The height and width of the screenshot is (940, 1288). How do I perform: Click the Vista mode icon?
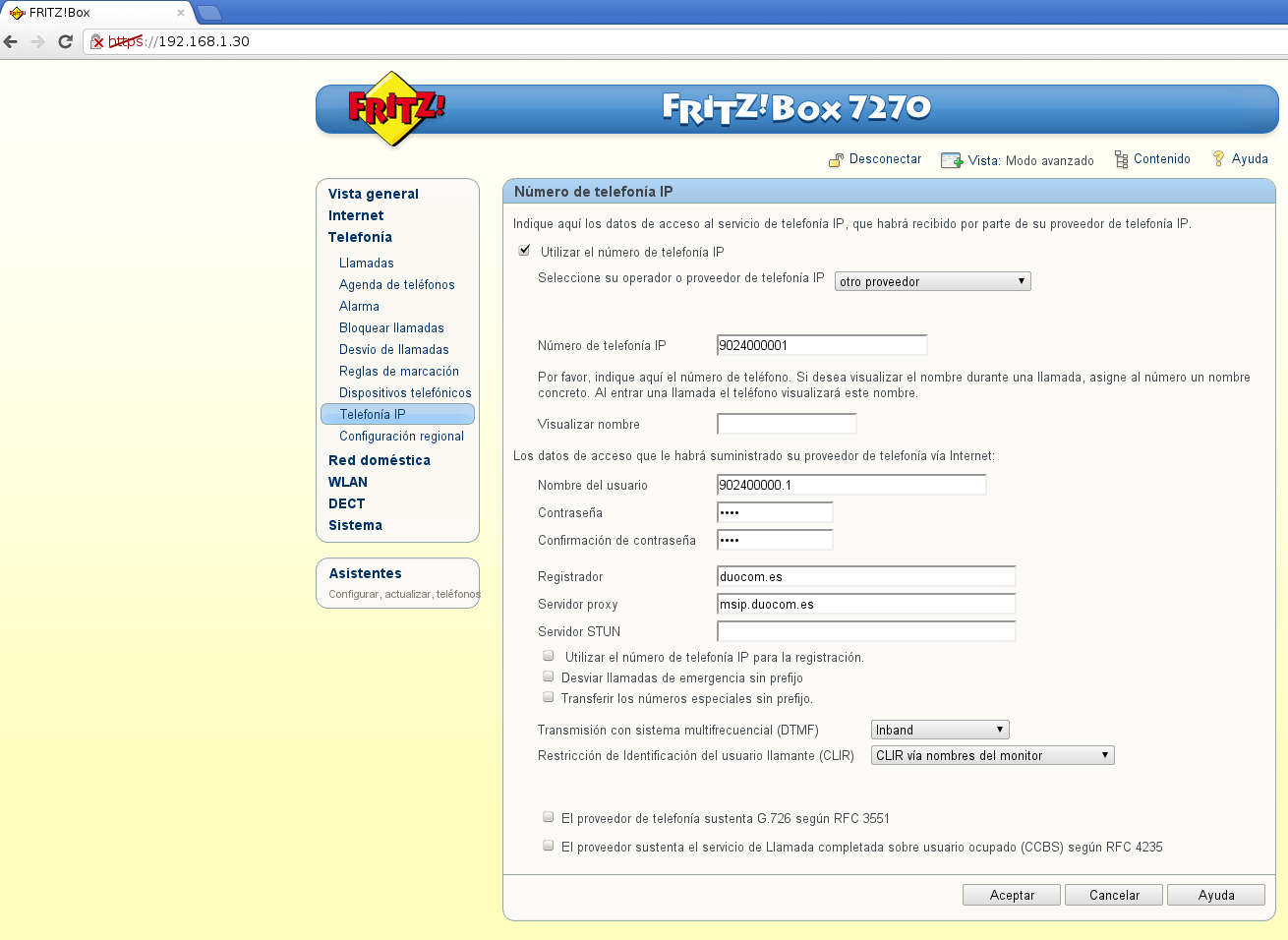pyautogui.click(x=951, y=160)
